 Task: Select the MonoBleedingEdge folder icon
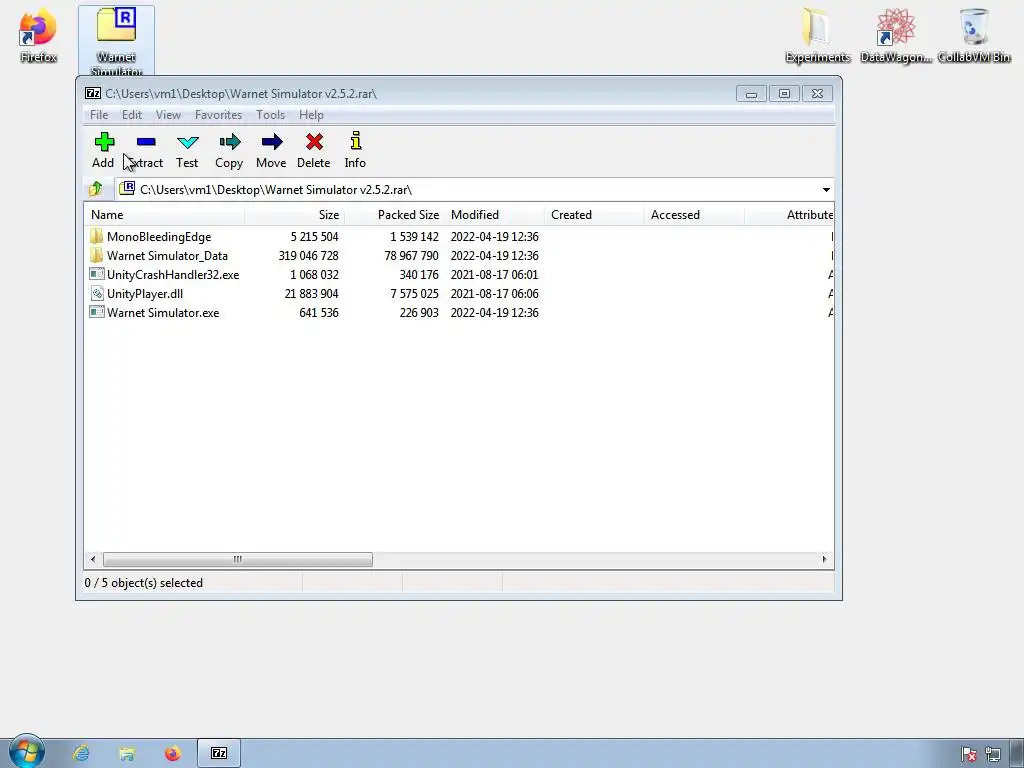pyautogui.click(x=97, y=236)
